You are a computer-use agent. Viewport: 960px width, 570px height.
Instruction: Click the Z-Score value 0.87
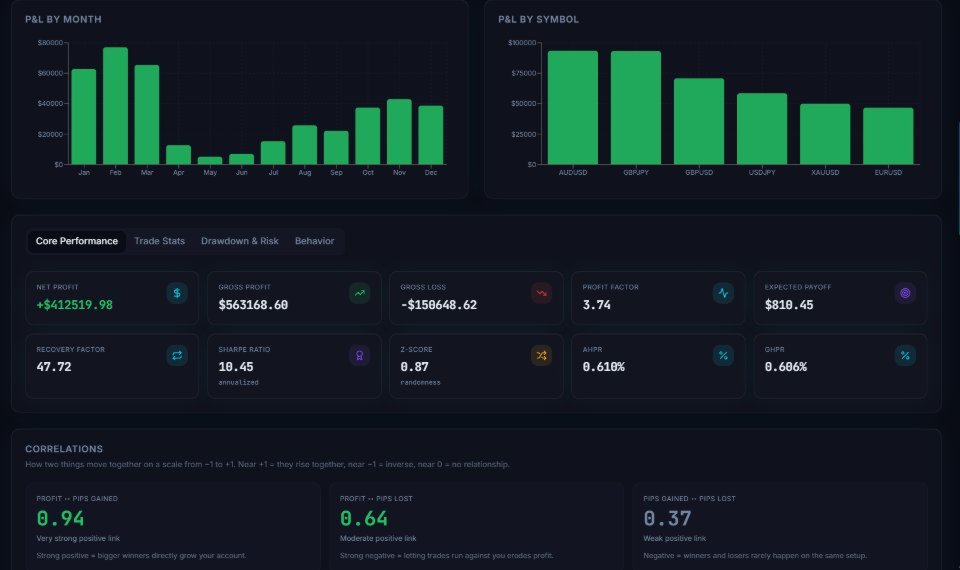coord(414,367)
